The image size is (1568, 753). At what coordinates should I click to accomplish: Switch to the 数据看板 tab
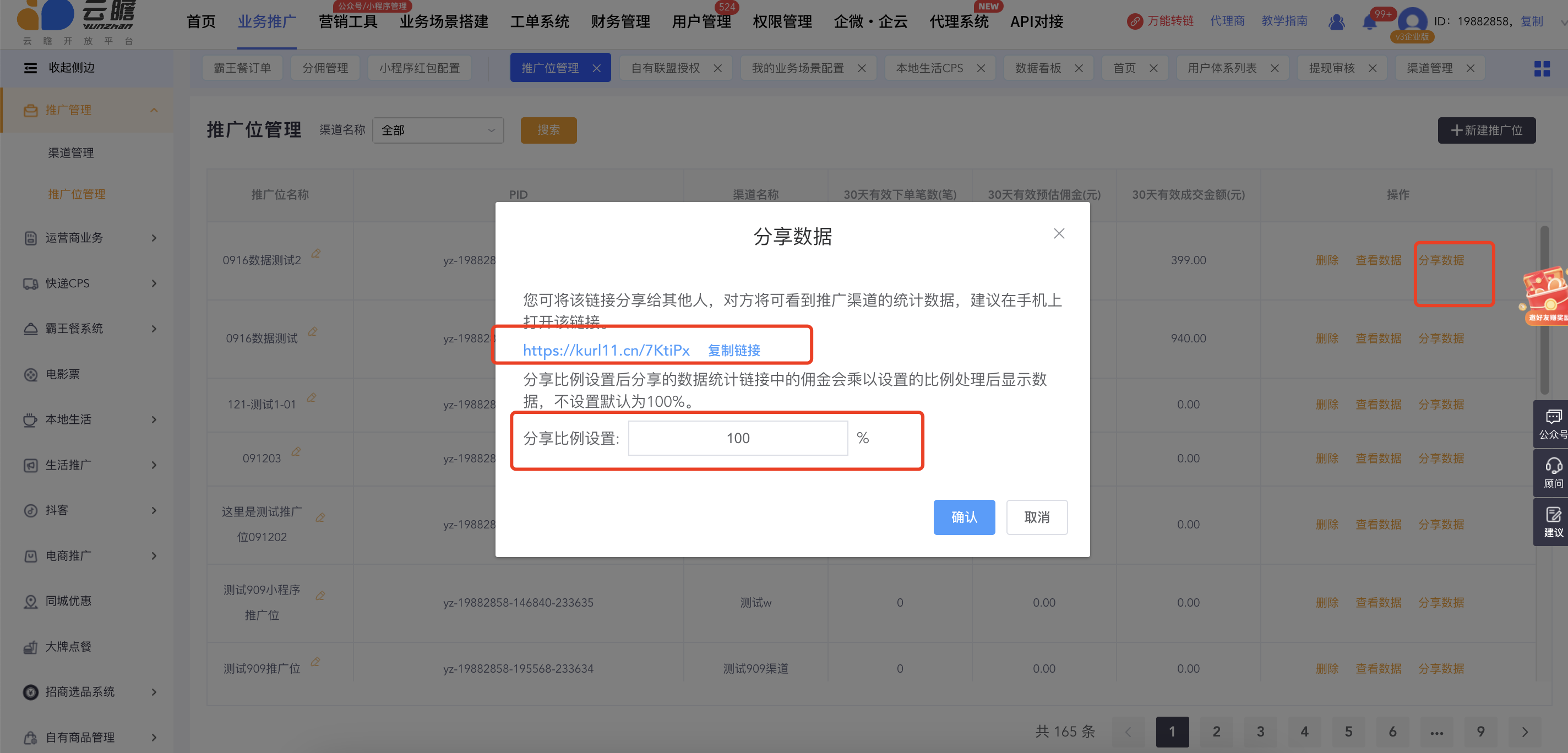(1037, 68)
